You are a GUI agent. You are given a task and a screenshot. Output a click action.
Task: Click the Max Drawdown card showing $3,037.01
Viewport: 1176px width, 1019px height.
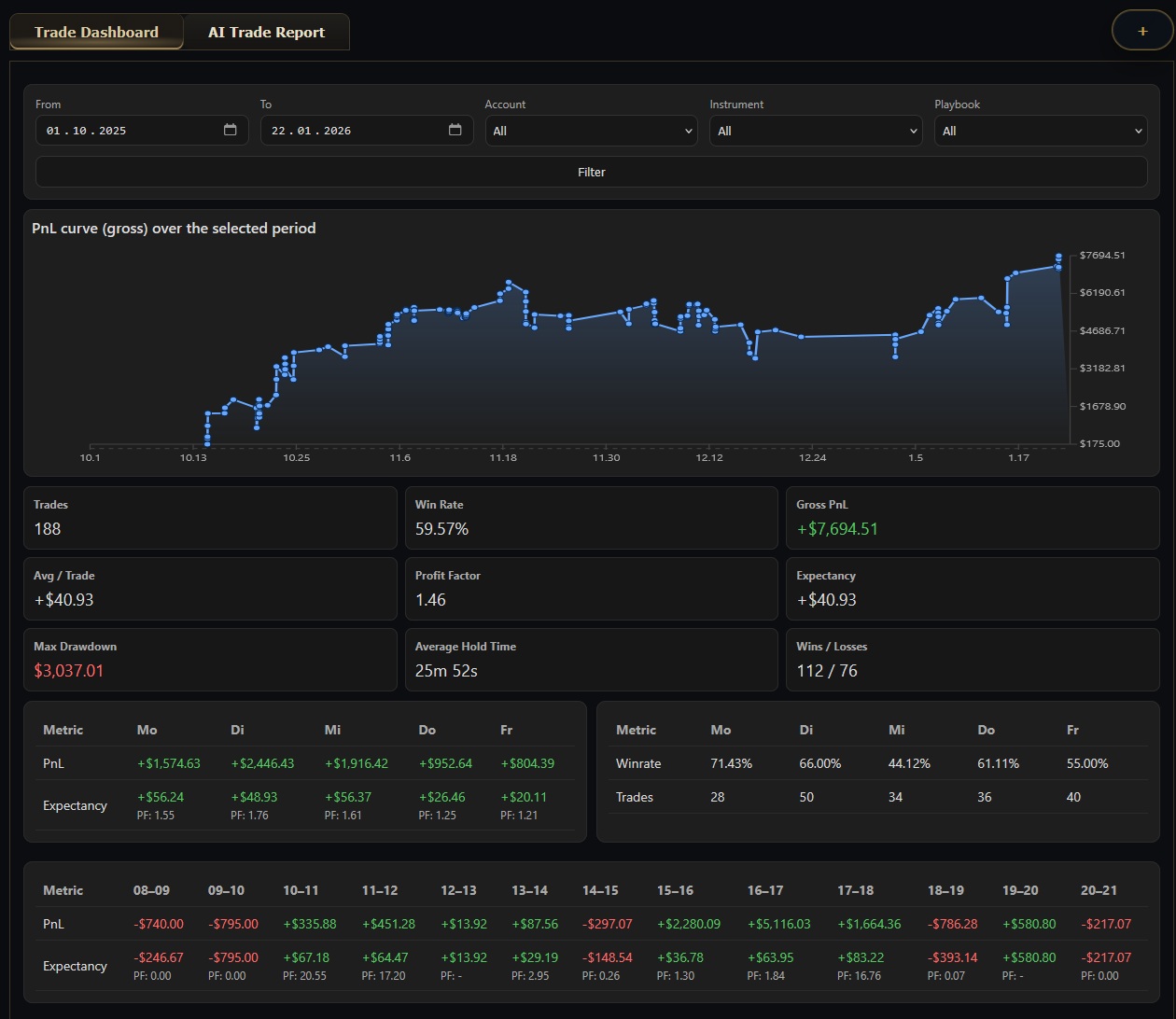[x=210, y=660]
